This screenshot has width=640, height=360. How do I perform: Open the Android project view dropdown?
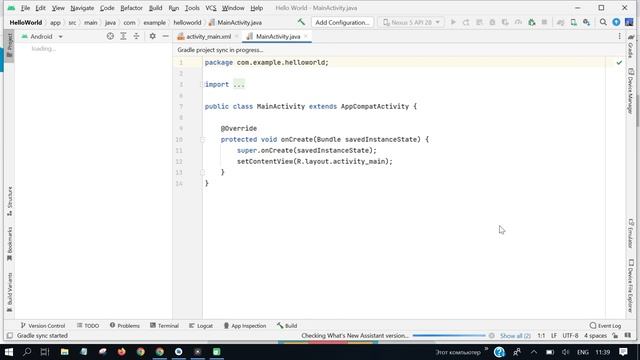coord(42,36)
